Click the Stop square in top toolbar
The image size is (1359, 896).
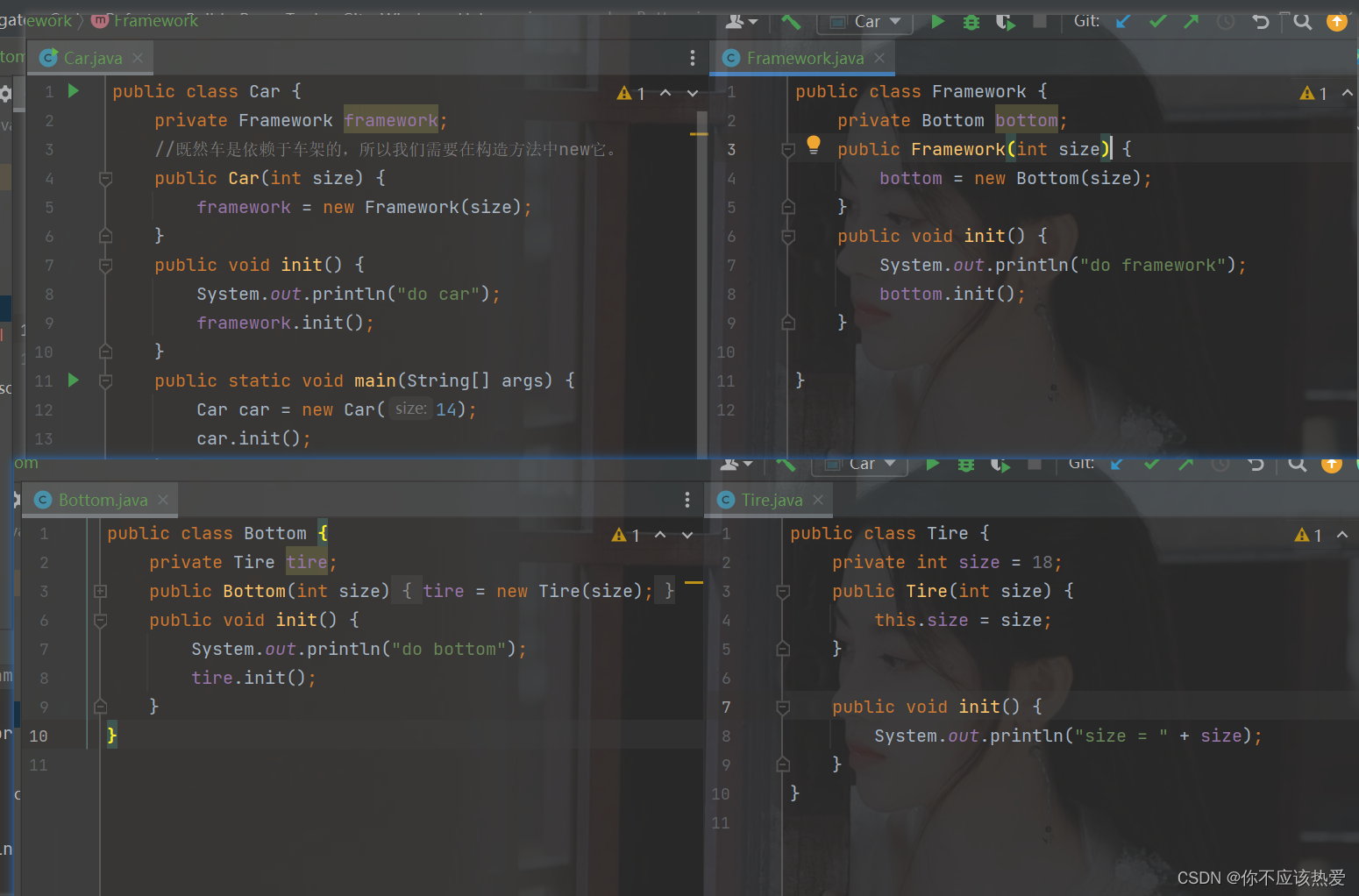[1040, 21]
